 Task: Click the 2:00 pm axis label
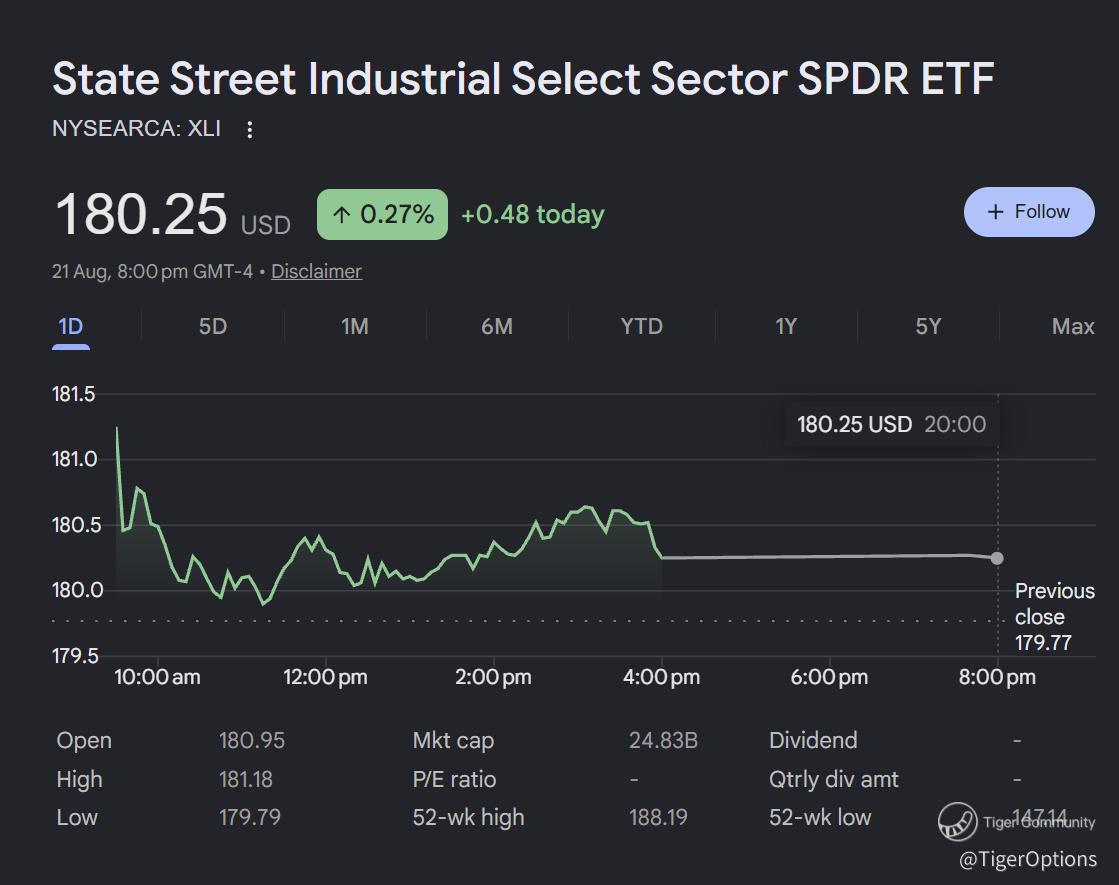point(493,677)
